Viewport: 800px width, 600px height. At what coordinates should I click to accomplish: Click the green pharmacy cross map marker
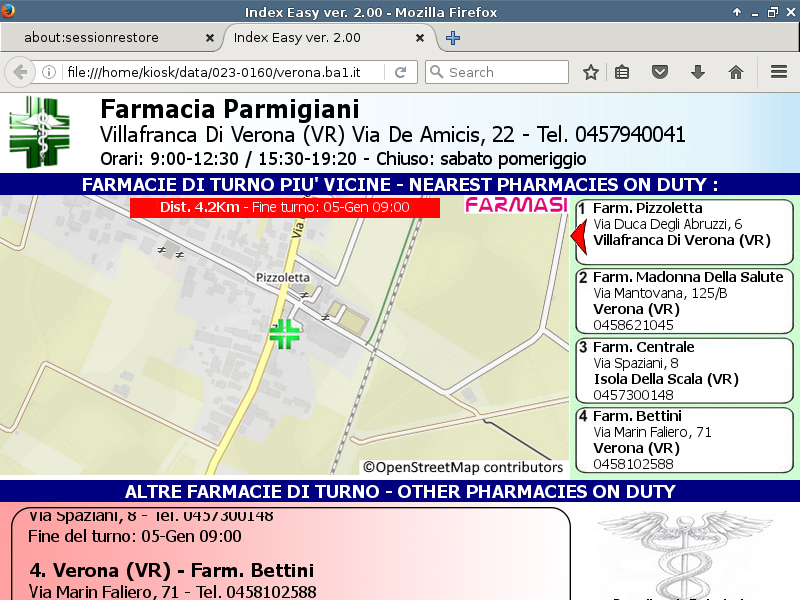click(x=285, y=334)
